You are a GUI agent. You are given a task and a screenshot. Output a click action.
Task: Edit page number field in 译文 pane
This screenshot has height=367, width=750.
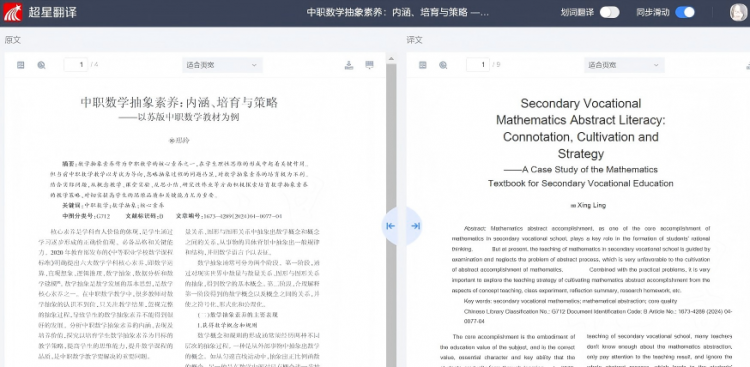pos(477,65)
